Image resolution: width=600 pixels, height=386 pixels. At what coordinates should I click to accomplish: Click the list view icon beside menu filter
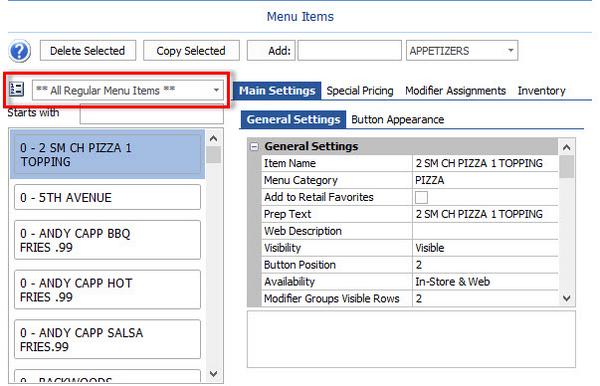16,89
